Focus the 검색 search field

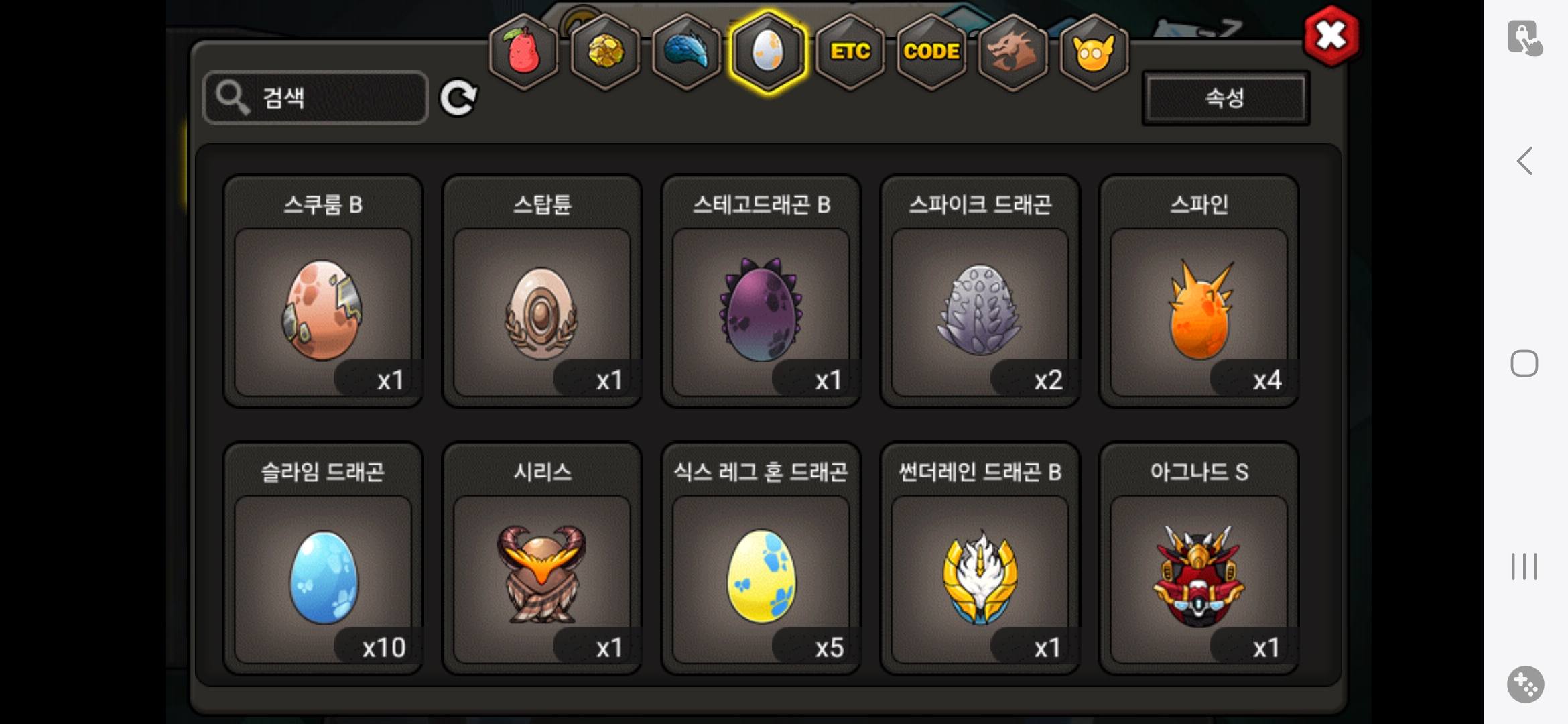(x=316, y=98)
